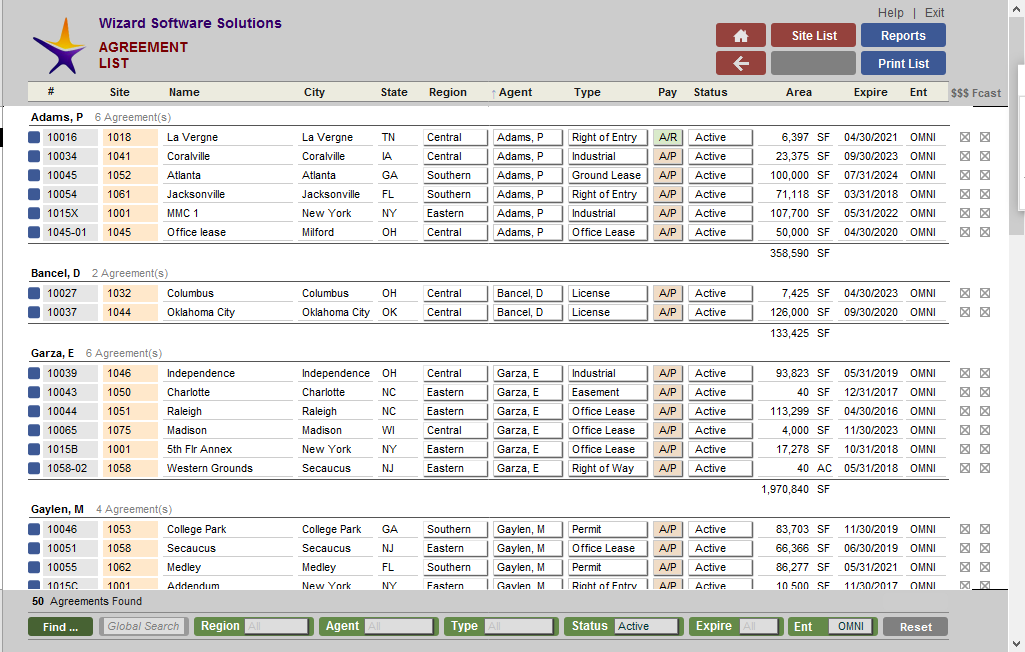
Task: Click the Wizard Software star logo
Action: tap(59, 46)
